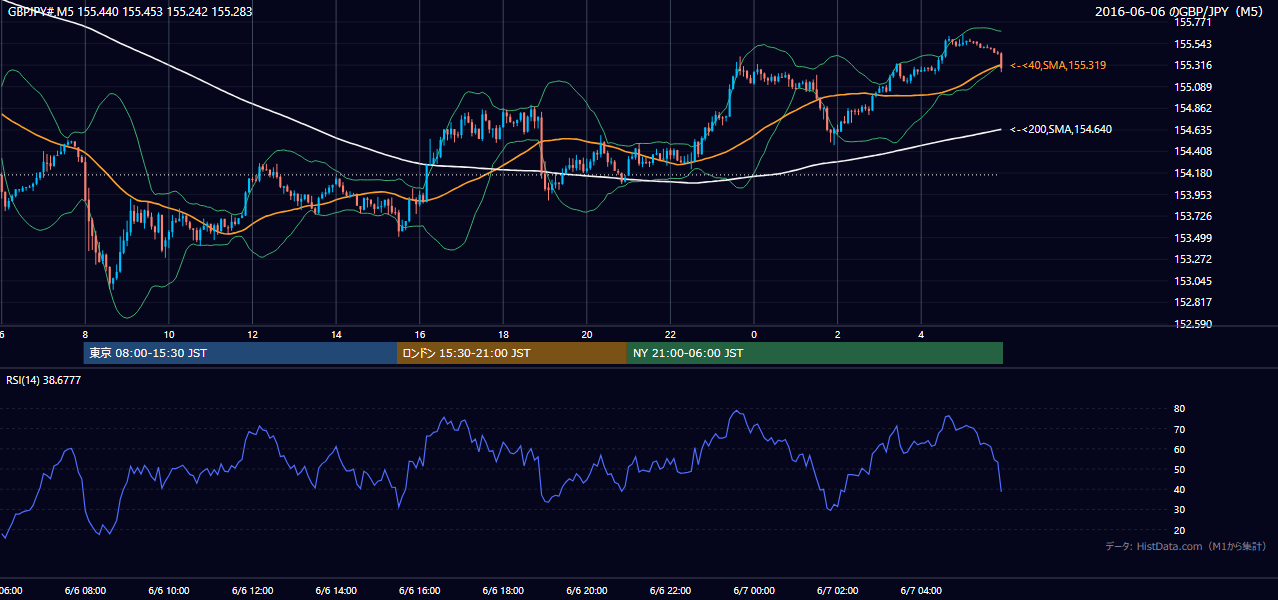
Task: Click the 154.180 price axis label
Action: click(x=1193, y=173)
